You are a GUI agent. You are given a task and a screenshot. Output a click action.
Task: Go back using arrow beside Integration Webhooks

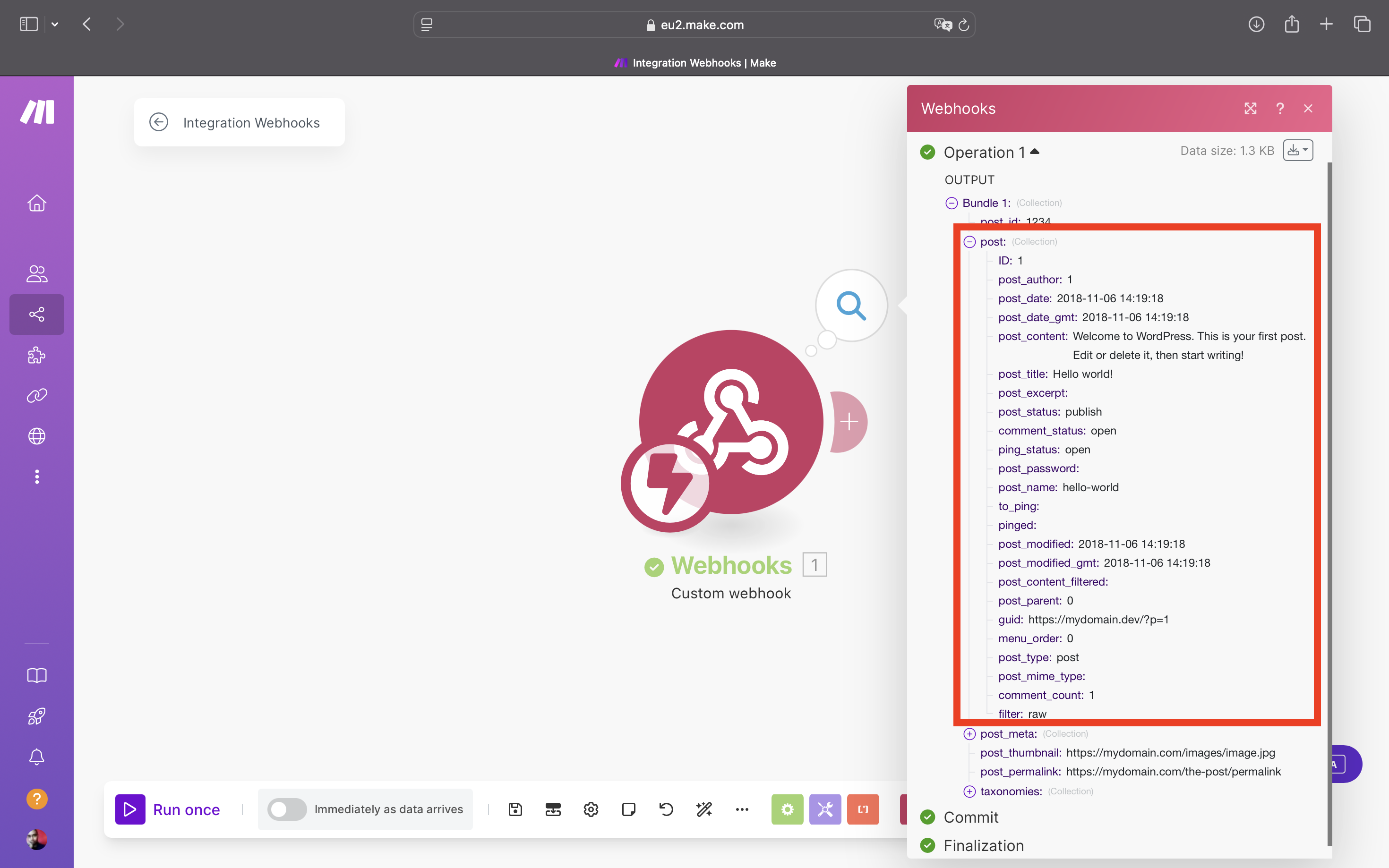(158, 122)
